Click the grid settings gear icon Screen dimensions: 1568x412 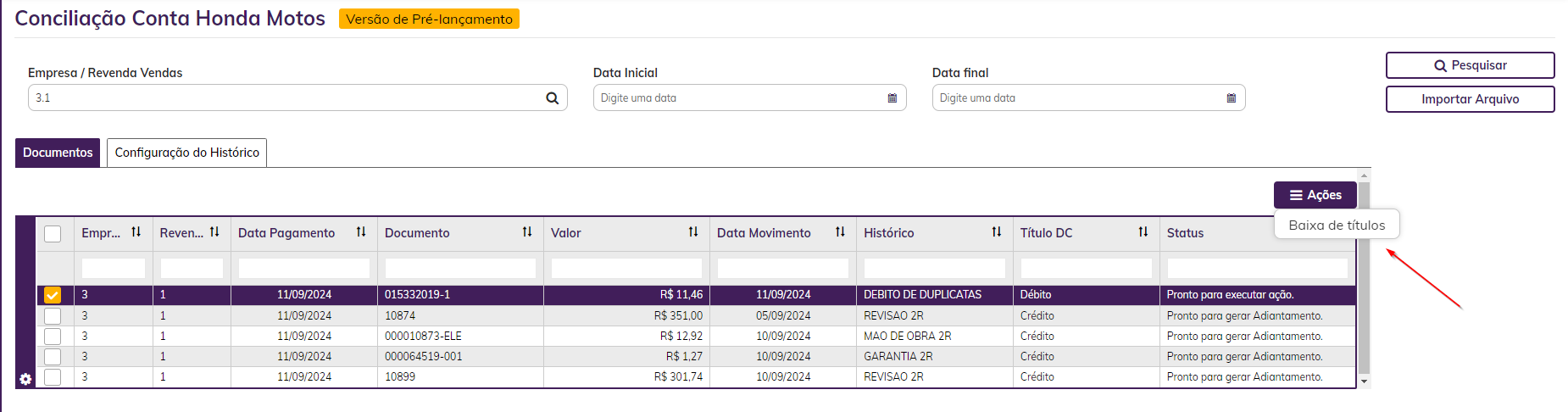[x=25, y=379]
